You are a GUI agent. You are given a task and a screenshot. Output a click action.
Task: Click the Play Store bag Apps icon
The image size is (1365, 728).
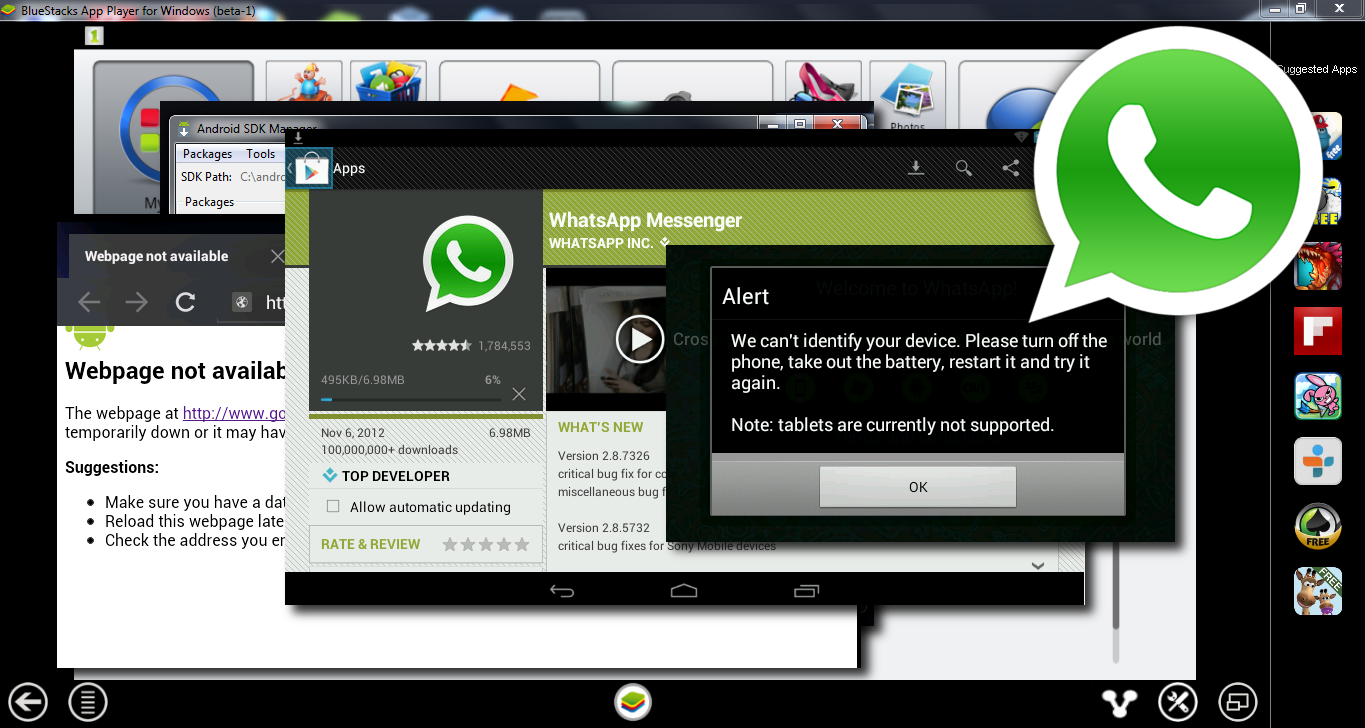click(312, 170)
